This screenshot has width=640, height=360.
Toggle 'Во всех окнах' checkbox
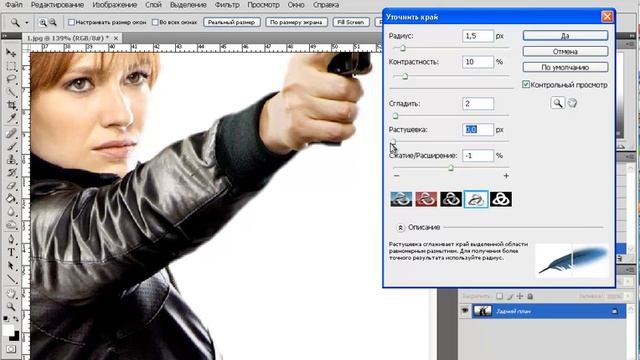[x=155, y=22]
